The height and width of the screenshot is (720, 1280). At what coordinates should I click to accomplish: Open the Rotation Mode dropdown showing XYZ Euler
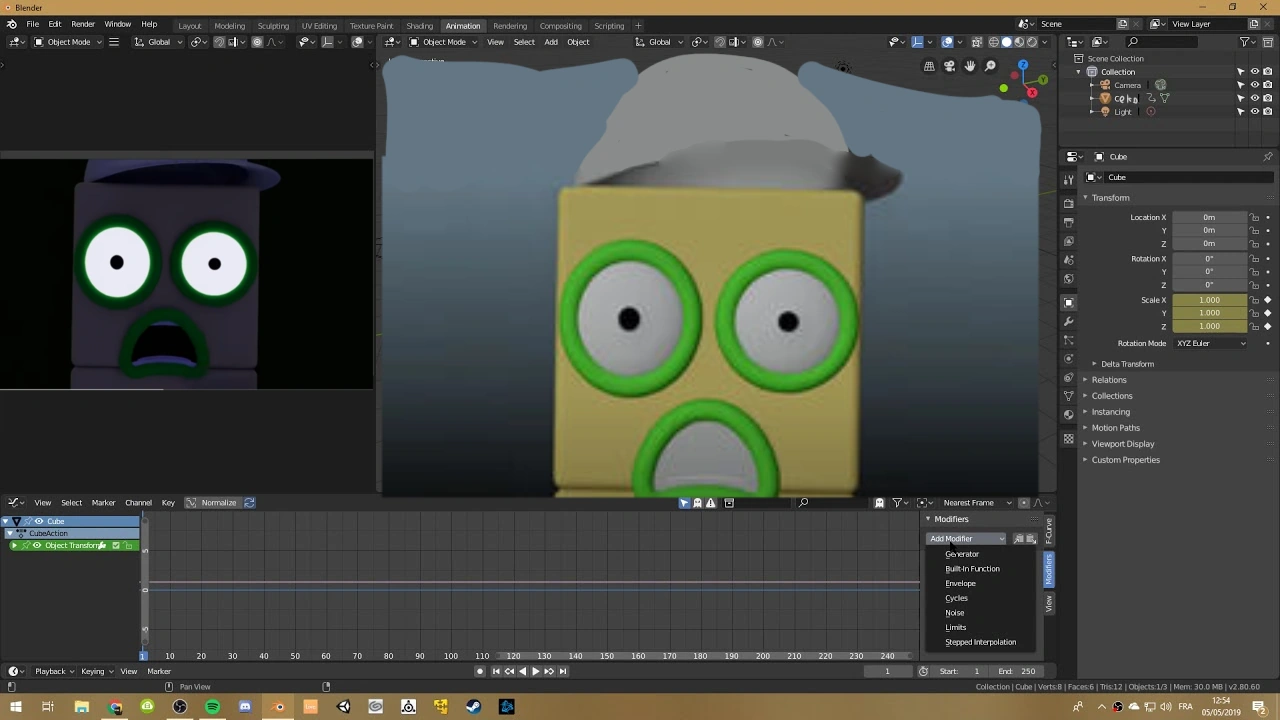point(1210,343)
